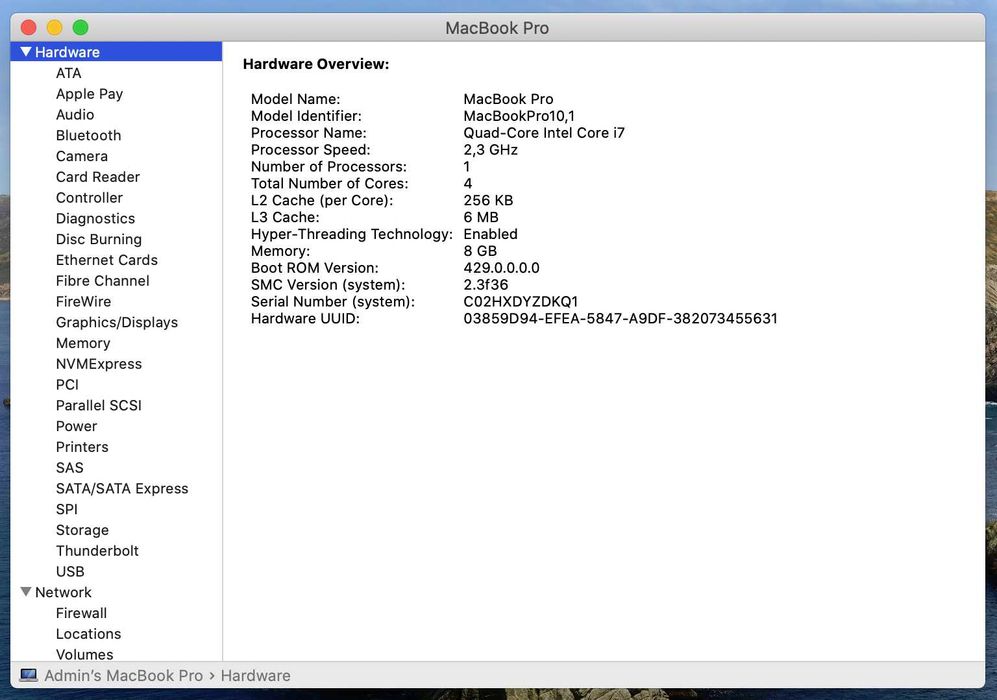The height and width of the screenshot is (700, 997).
Task: Select Memory in the sidebar
Action: click(x=83, y=343)
